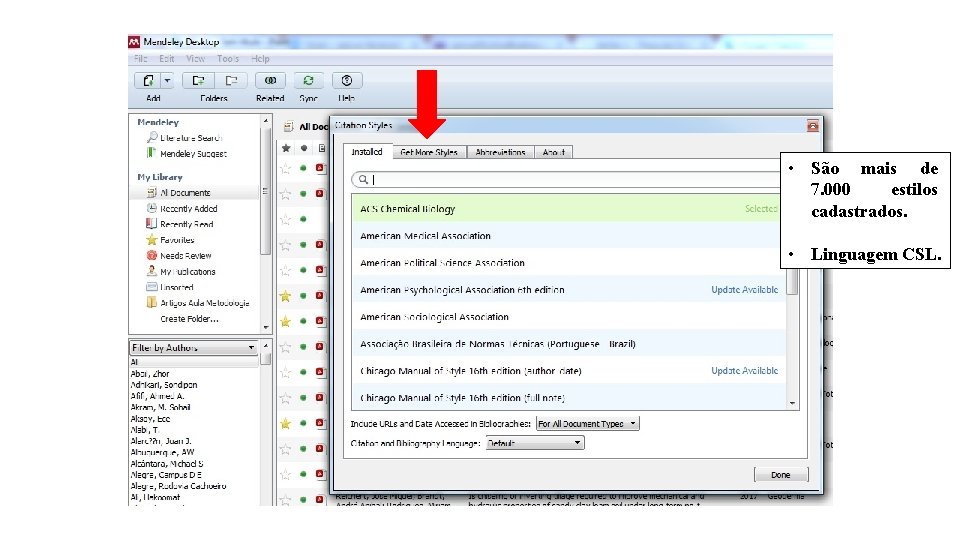Filter by author Albuquerque, AW

coord(162,452)
